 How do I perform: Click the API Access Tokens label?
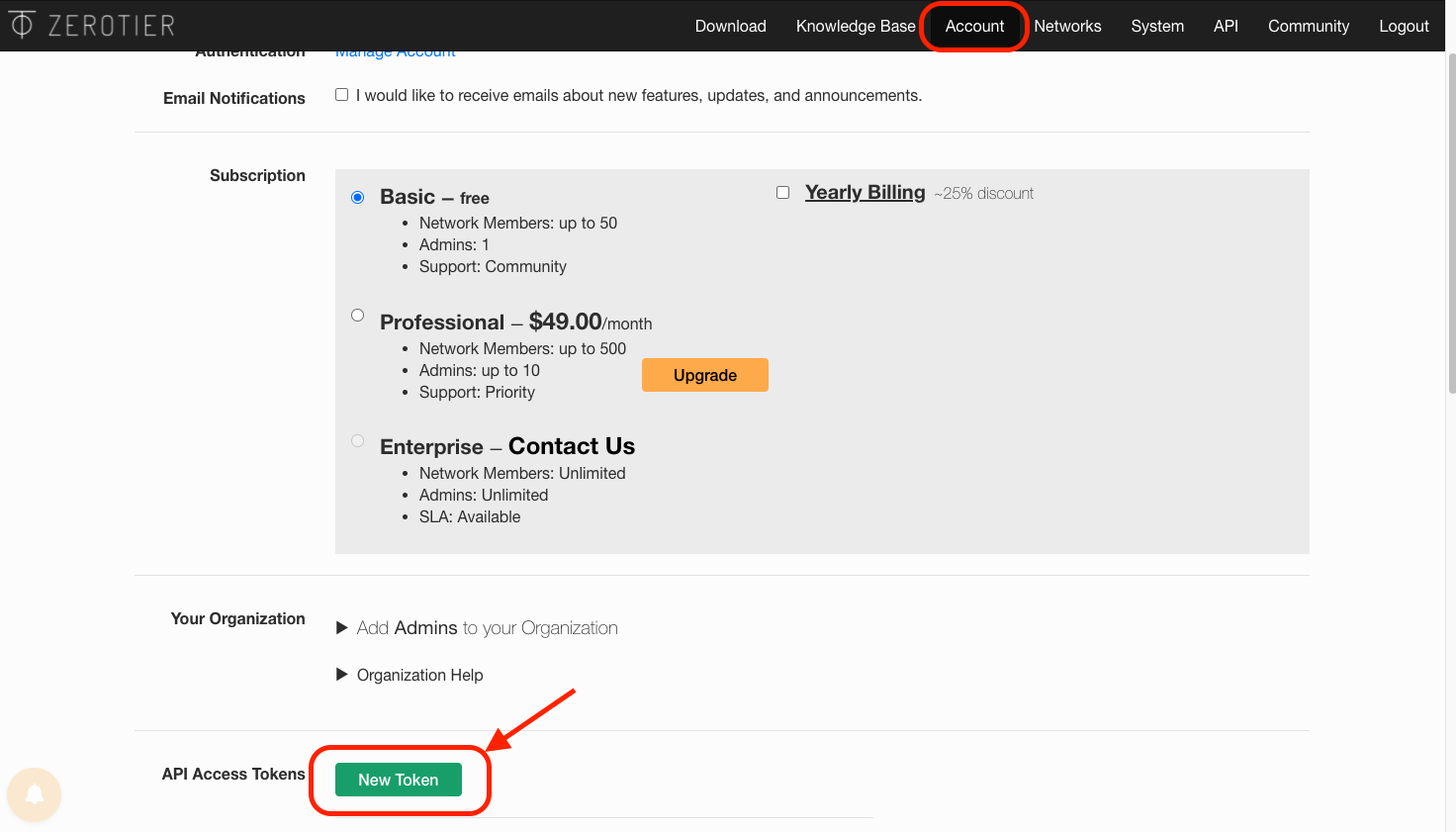click(233, 774)
